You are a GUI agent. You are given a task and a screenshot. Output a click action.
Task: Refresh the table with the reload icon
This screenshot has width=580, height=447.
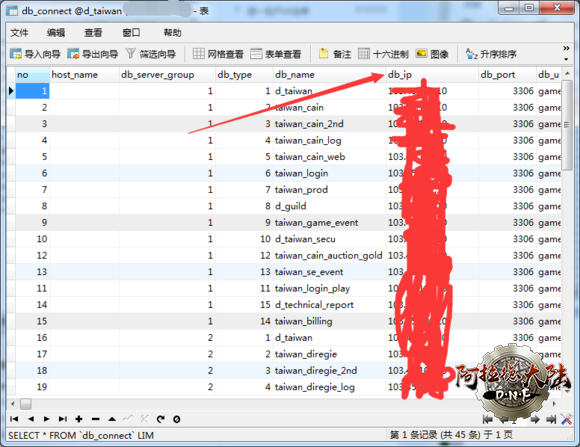(x=161, y=419)
